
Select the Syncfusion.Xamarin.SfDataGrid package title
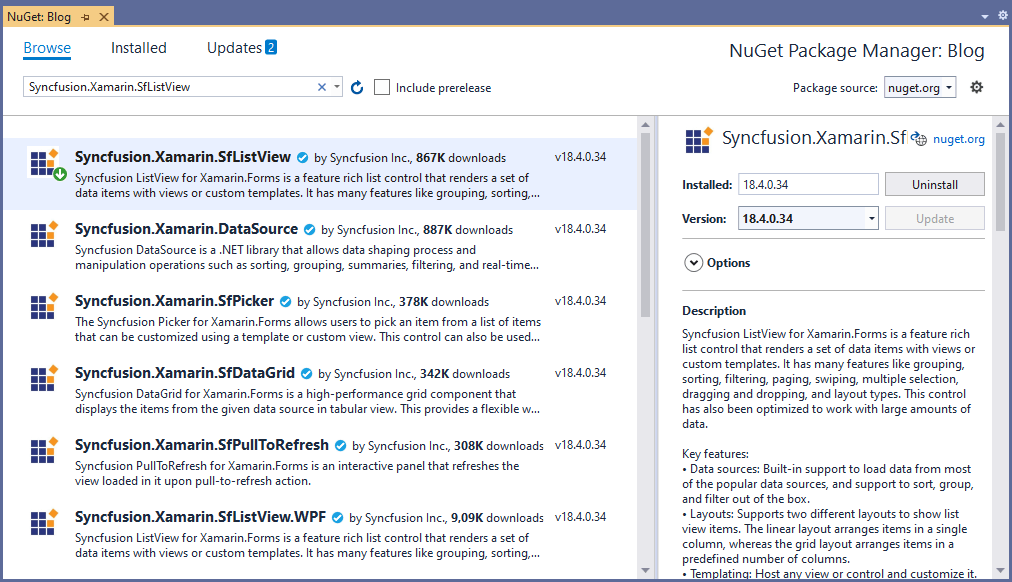click(185, 373)
